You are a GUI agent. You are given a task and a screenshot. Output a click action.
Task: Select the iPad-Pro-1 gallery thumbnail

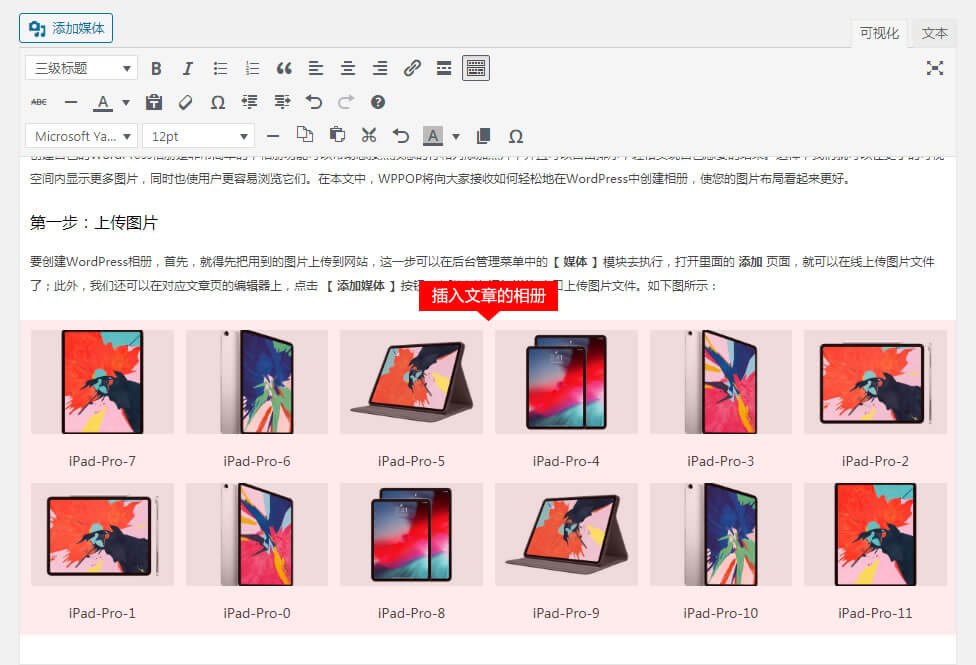click(103, 535)
